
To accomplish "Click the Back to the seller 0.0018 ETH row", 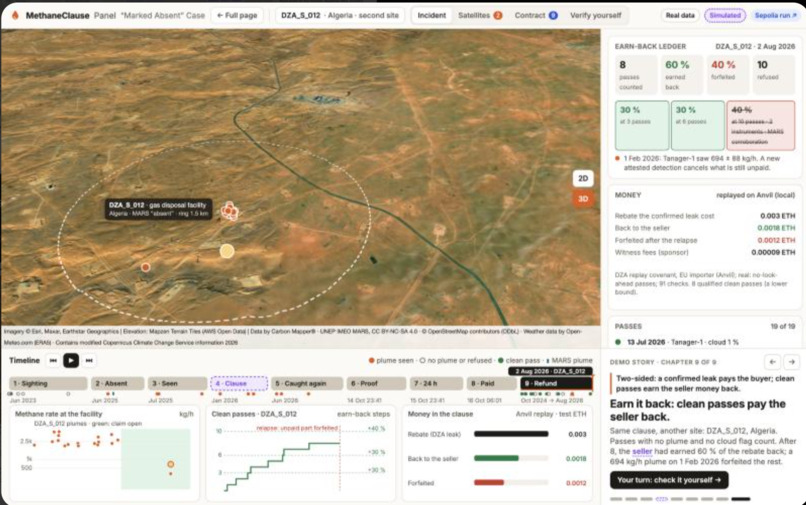I will tap(705, 228).
